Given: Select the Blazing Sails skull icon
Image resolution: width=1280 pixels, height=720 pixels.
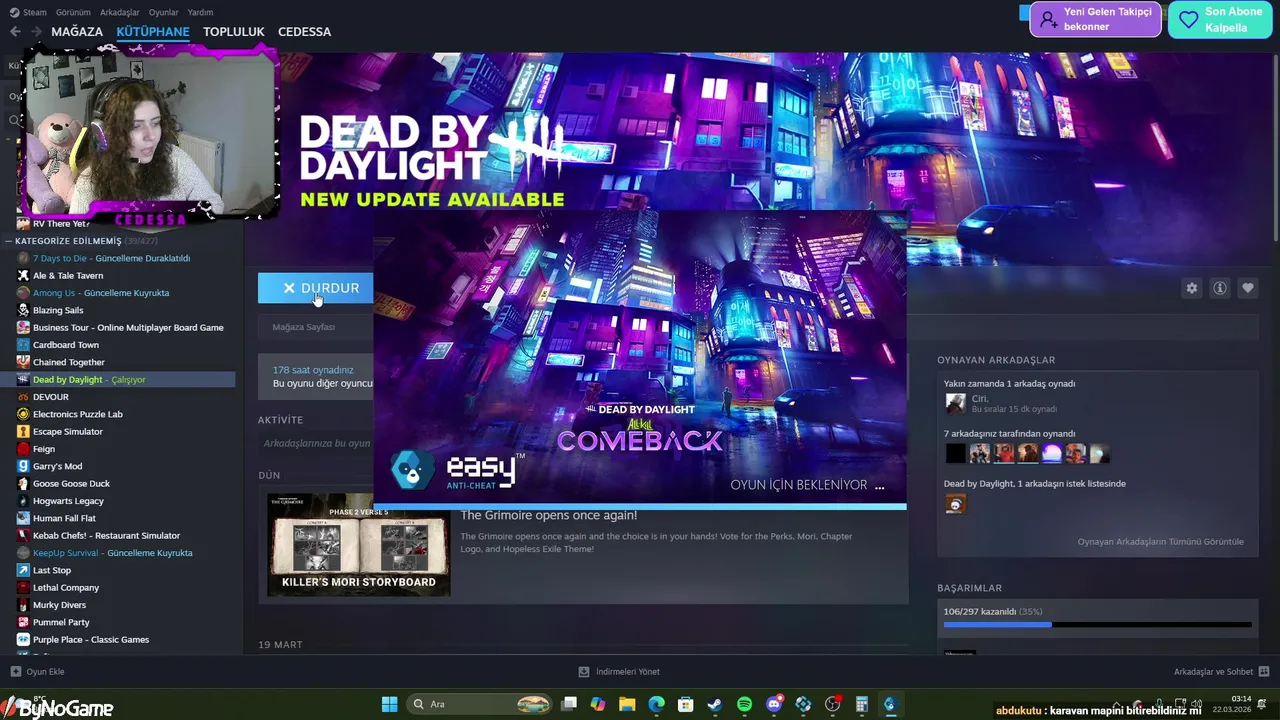Looking at the screenshot, I should [x=24, y=310].
